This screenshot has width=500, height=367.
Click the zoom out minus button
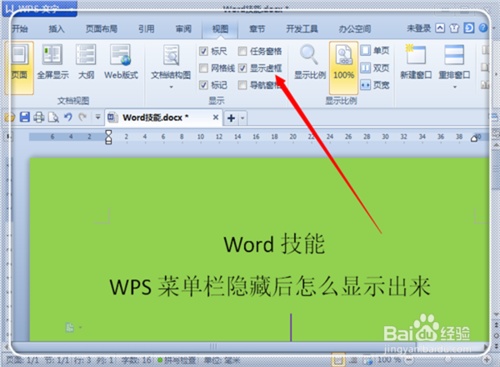[409, 360]
